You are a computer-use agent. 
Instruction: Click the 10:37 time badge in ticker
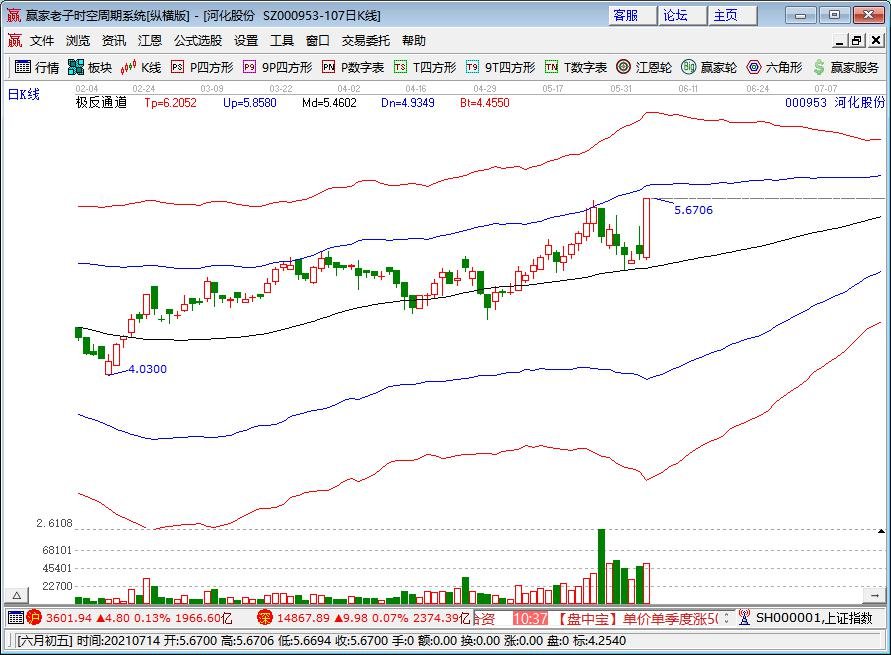pos(530,618)
